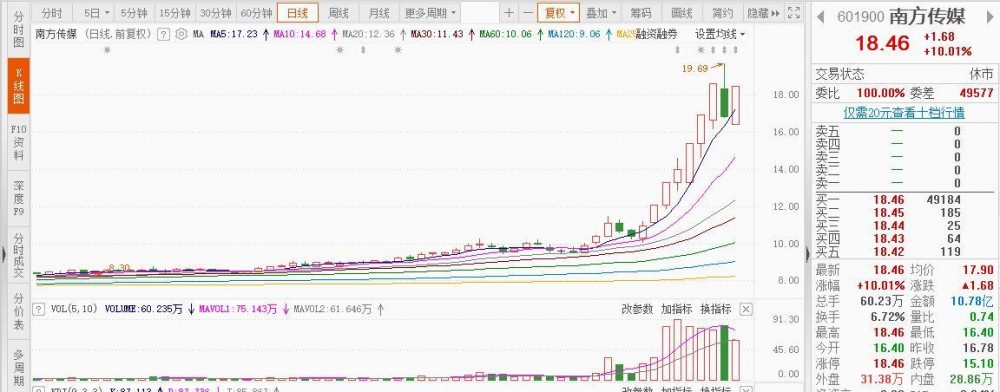
Task: Click 加指标 in the VOL panel
Action: tap(676, 309)
